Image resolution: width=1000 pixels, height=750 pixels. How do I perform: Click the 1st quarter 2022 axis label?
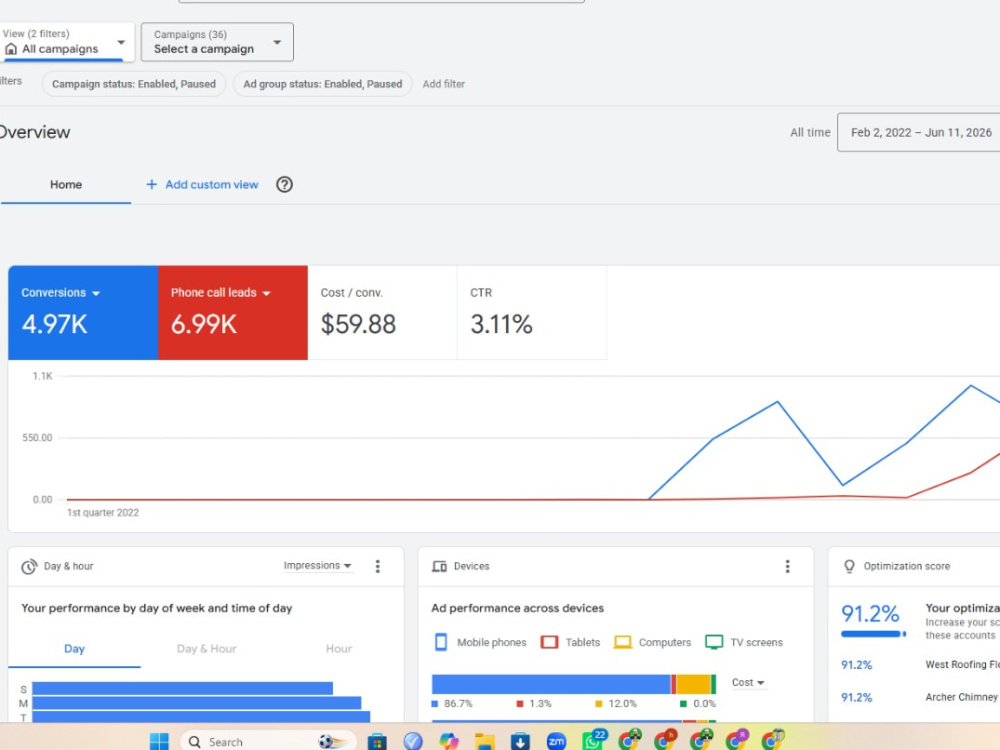coord(103,513)
